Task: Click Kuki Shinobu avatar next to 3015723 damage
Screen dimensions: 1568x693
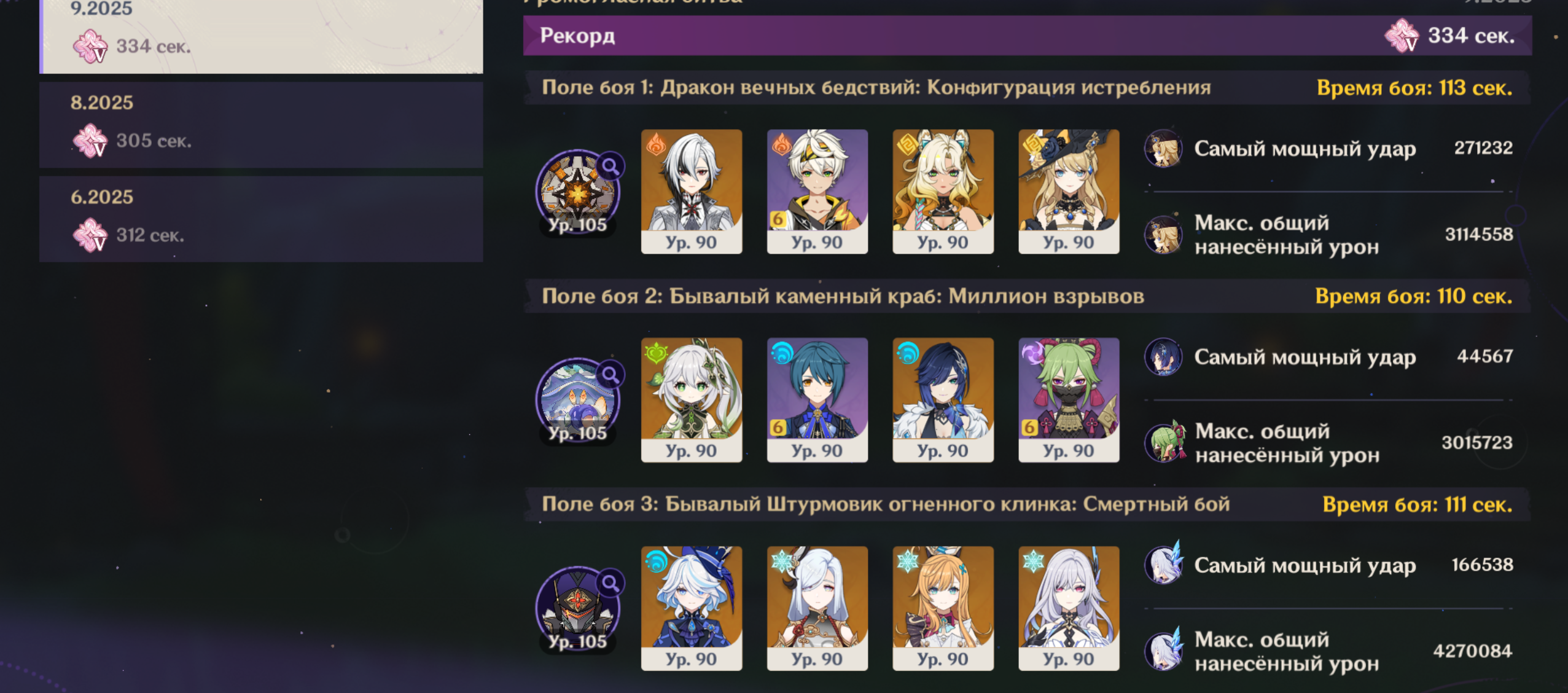Action: point(1164,442)
